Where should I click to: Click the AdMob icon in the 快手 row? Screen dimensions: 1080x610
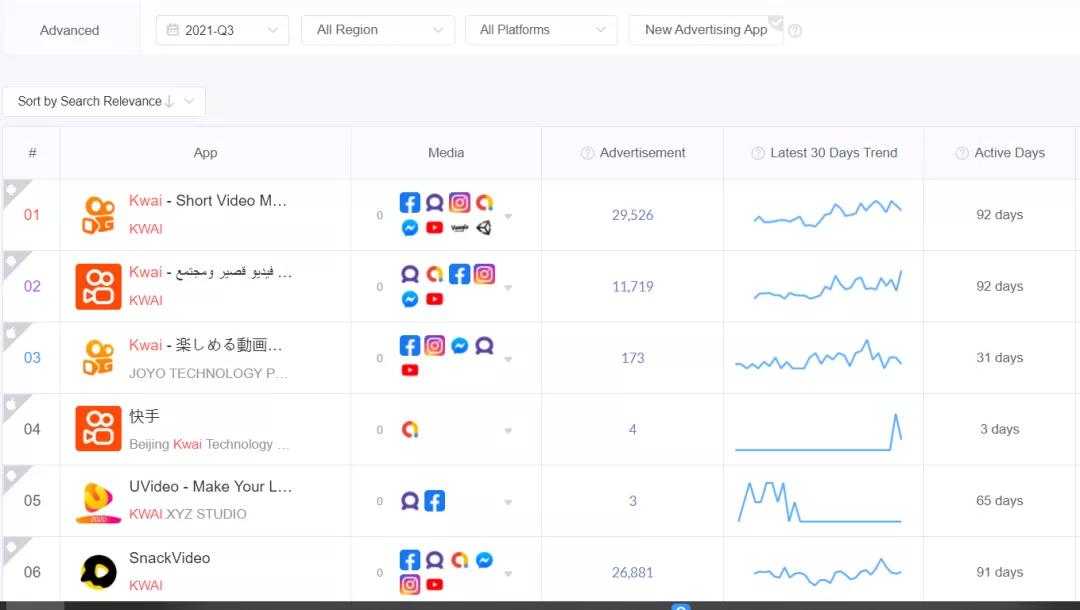(409, 430)
